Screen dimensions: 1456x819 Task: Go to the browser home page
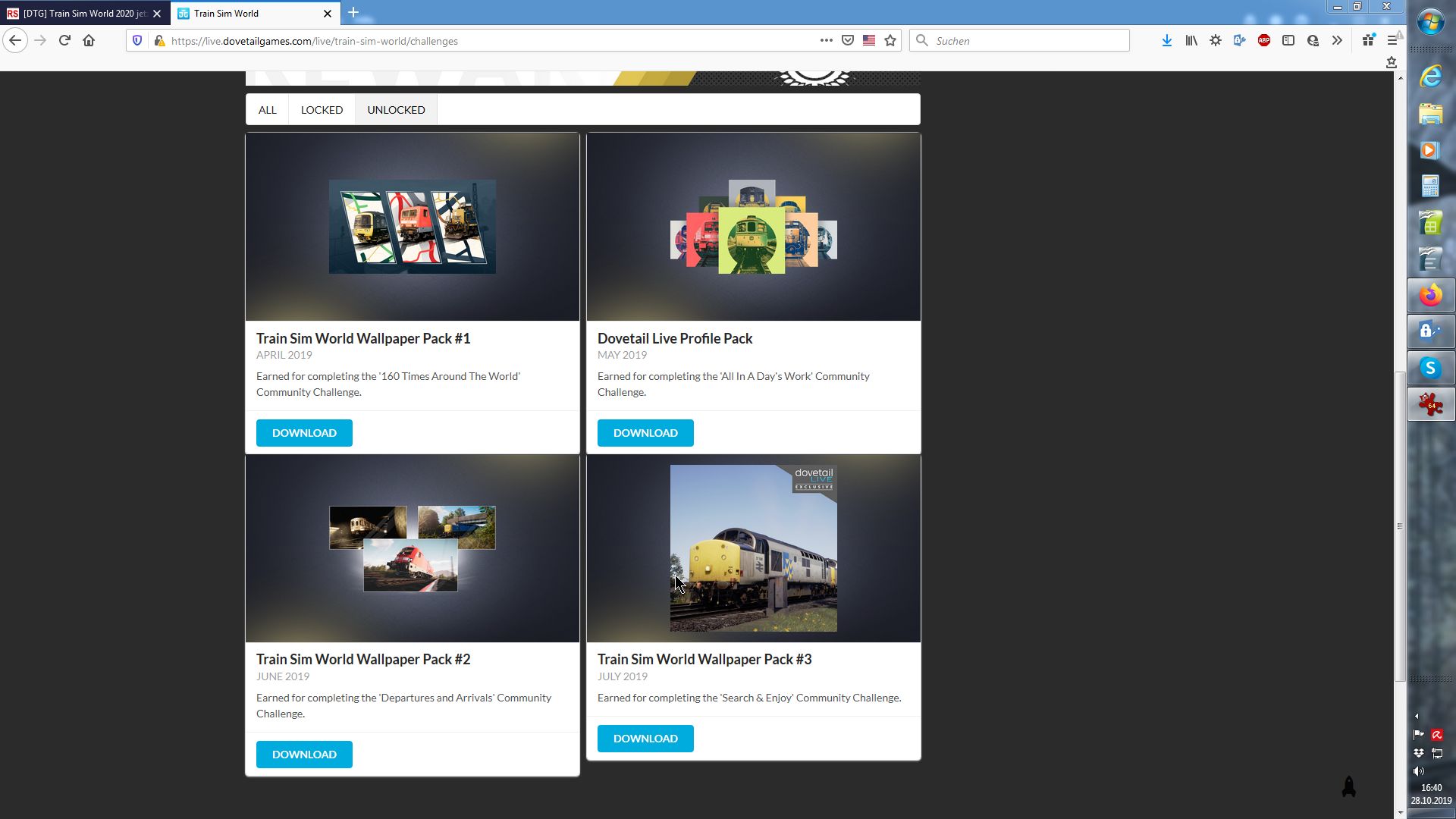tap(89, 41)
